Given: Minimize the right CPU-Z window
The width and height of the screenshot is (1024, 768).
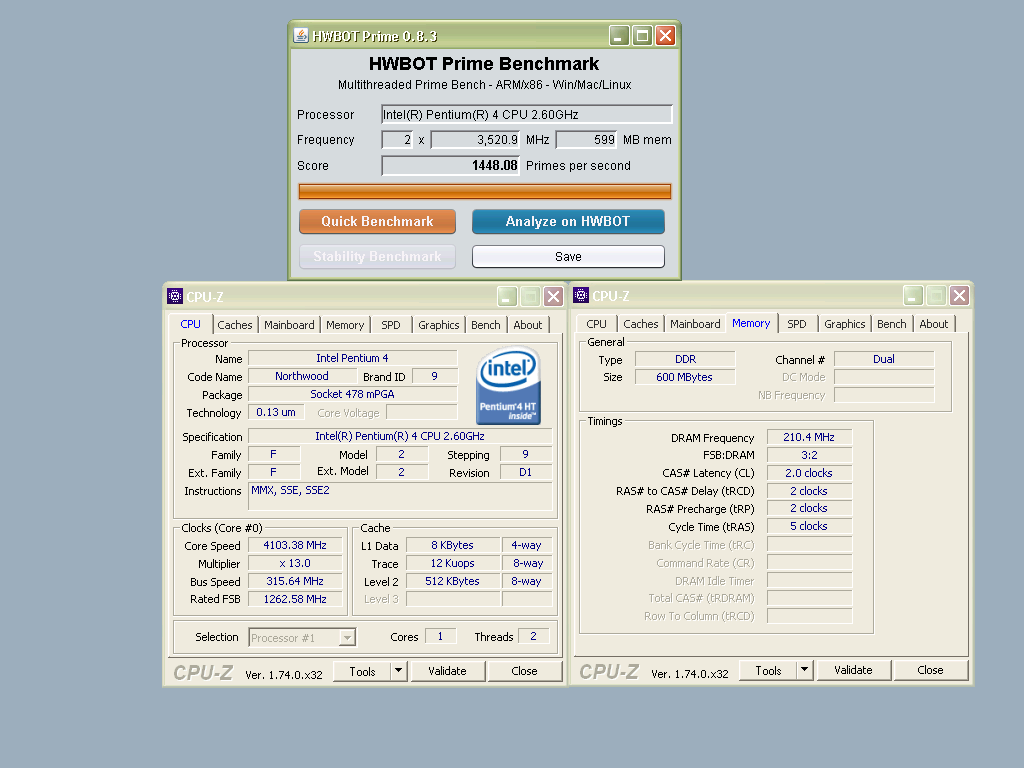Looking at the screenshot, I should [913, 296].
